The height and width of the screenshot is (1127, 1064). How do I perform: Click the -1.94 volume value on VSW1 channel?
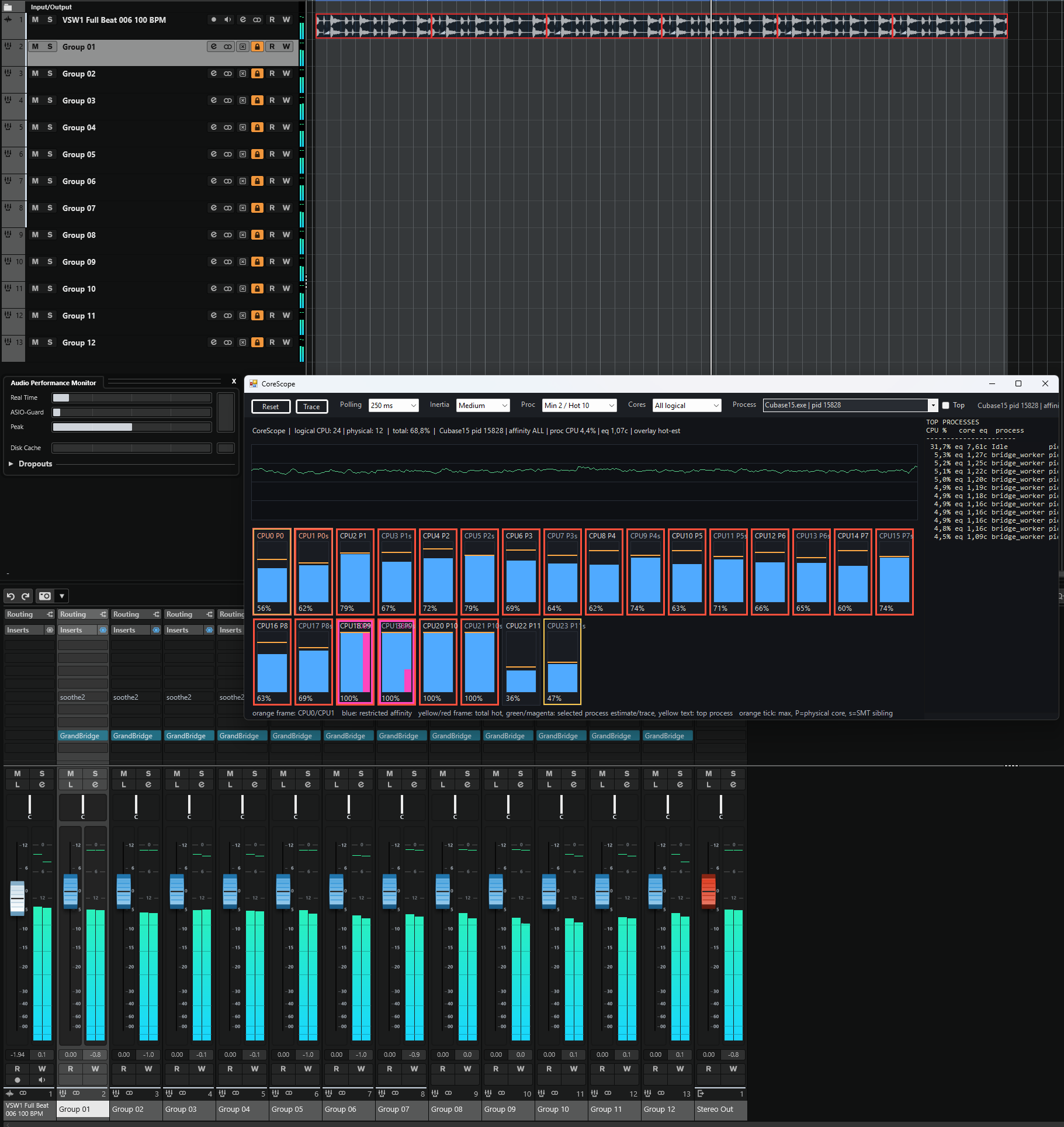pos(18,1055)
